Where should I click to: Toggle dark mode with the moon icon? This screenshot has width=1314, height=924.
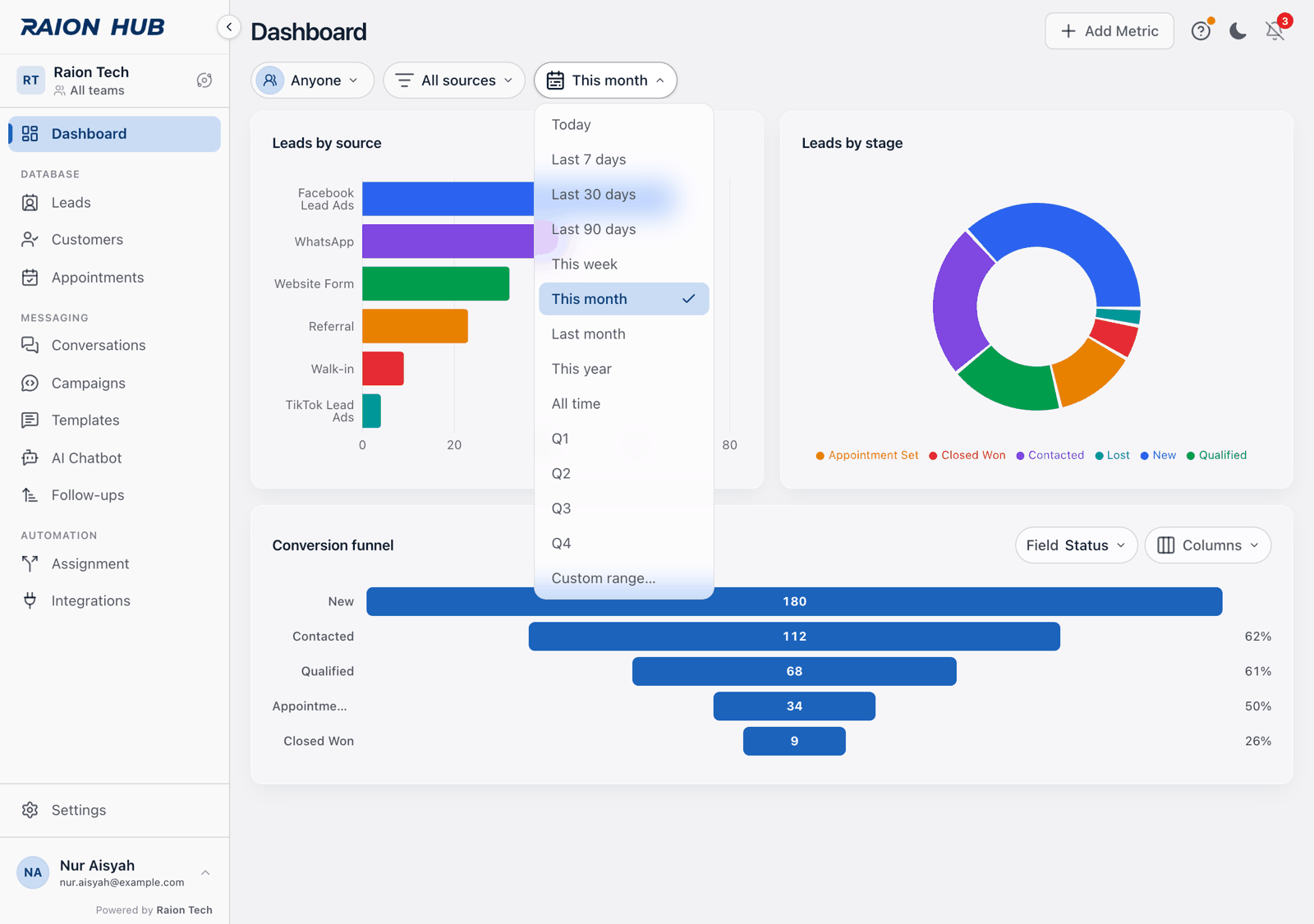click(x=1238, y=31)
